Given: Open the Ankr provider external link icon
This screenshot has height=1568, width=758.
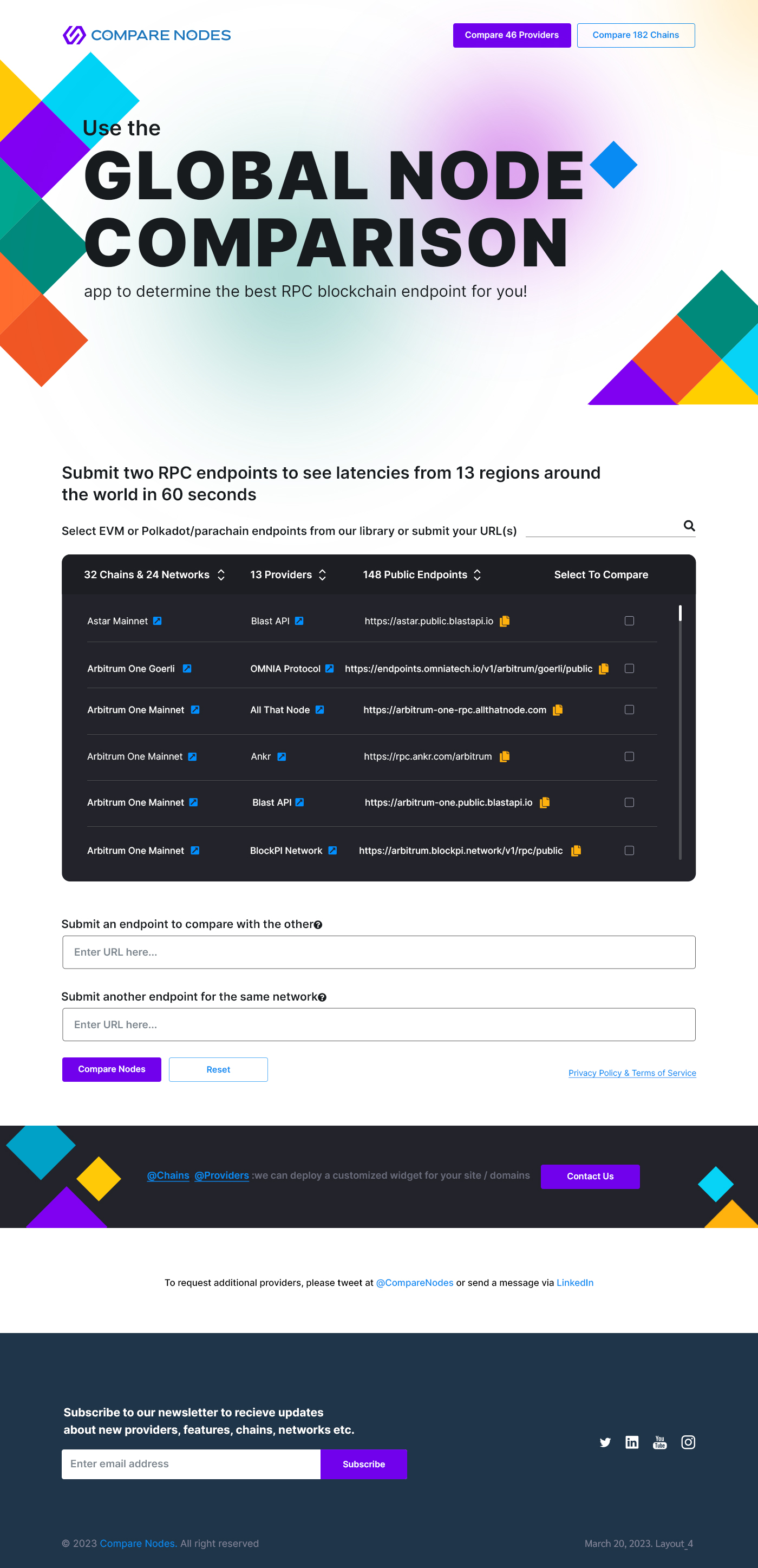Looking at the screenshot, I should click(282, 756).
